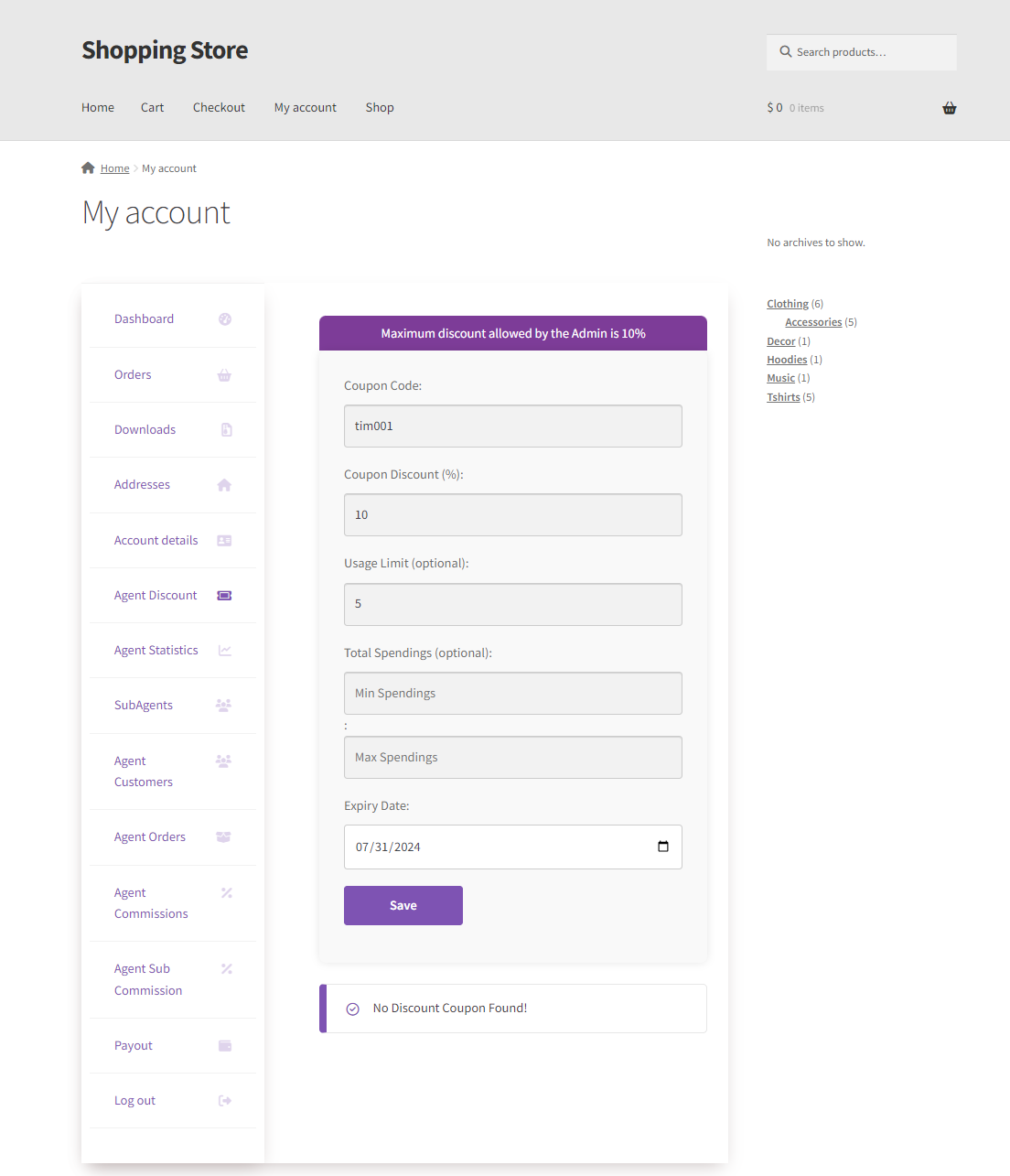Click the Max Spendings field
The width and height of the screenshot is (1010, 1176).
point(513,758)
